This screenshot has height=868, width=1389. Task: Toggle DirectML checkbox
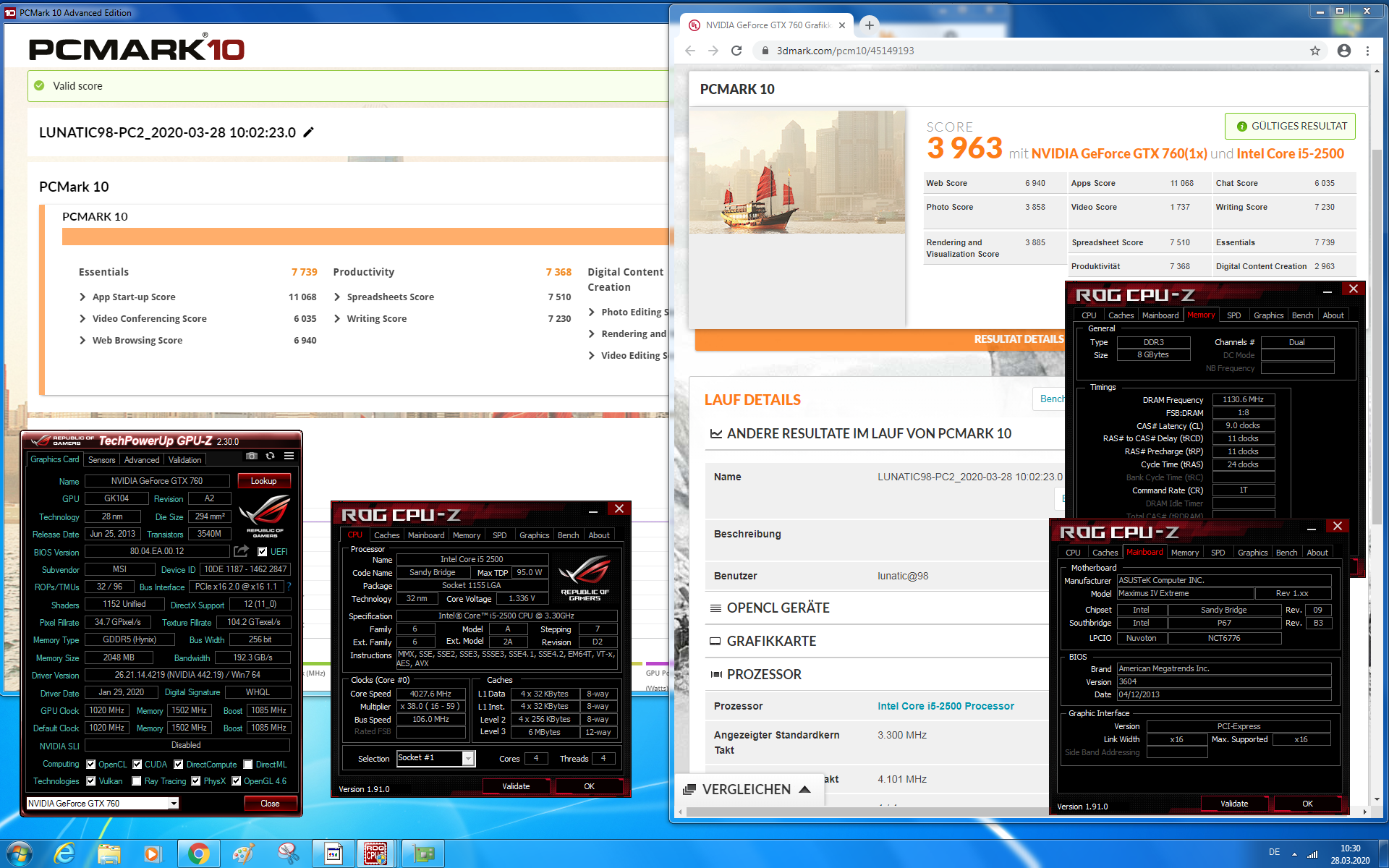tap(248, 765)
